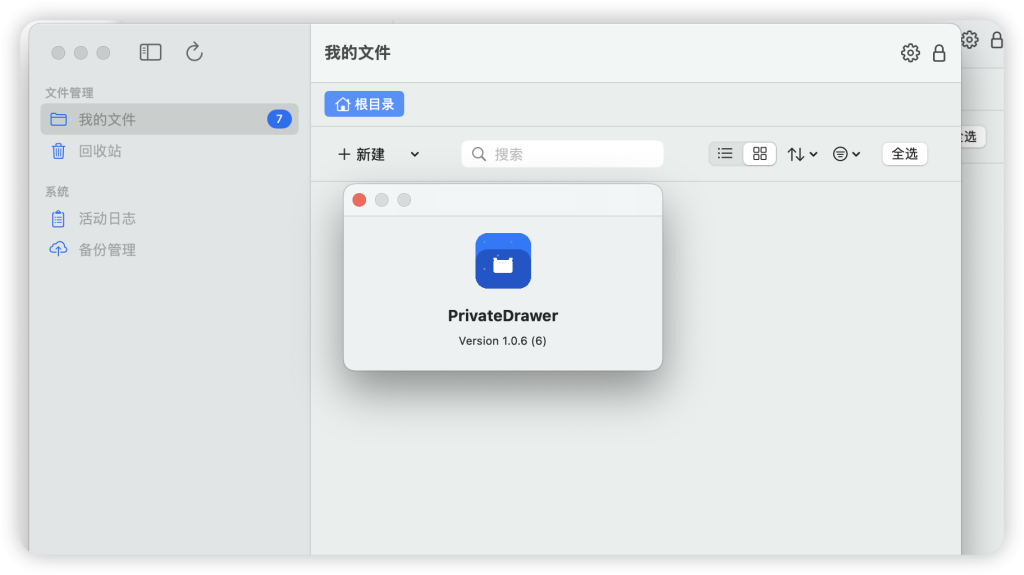Open 活动日志 activity log
Image resolution: width=1024 pixels, height=575 pixels.
click(x=169, y=218)
